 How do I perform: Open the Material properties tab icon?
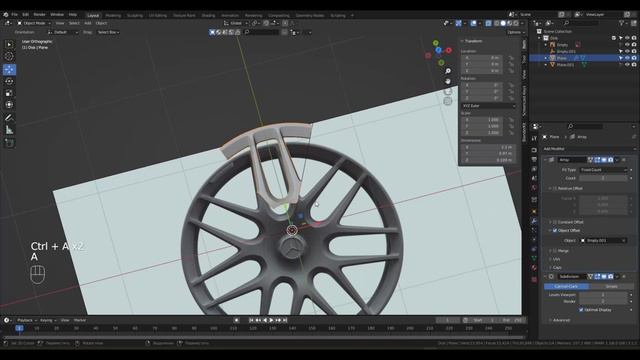click(x=534, y=268)
